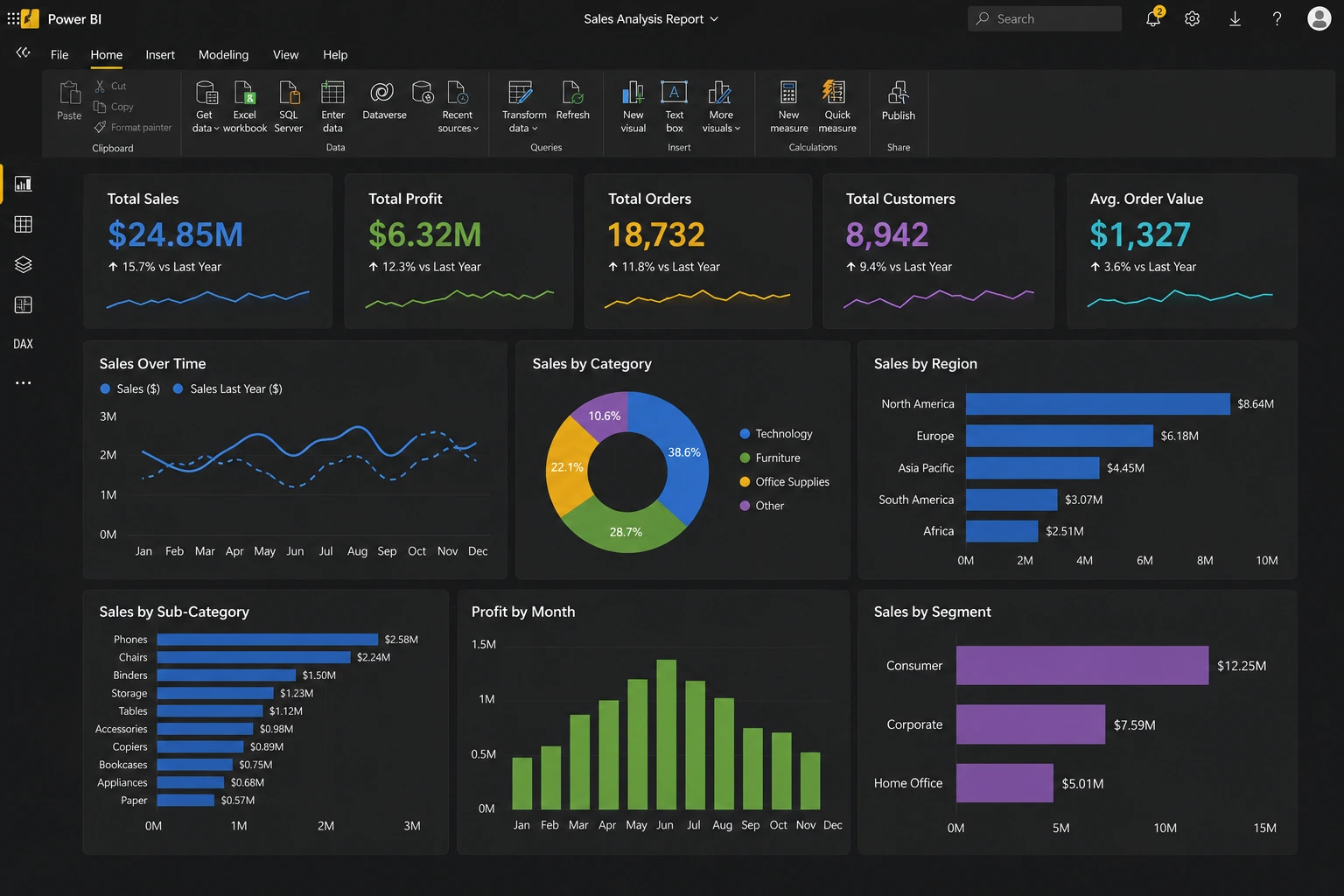Connect to SQL Server
The image size is (1344, 896).
coord(289,106)
